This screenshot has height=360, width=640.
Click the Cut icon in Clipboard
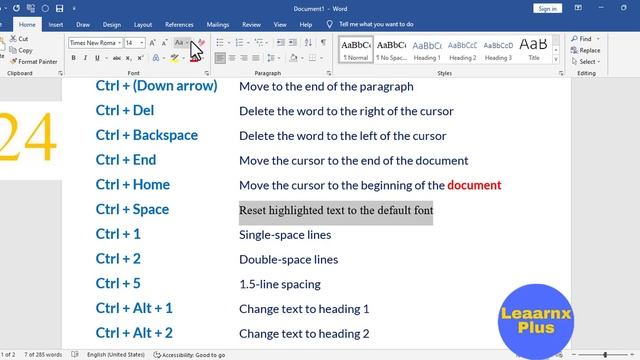(x=13, y=39)
